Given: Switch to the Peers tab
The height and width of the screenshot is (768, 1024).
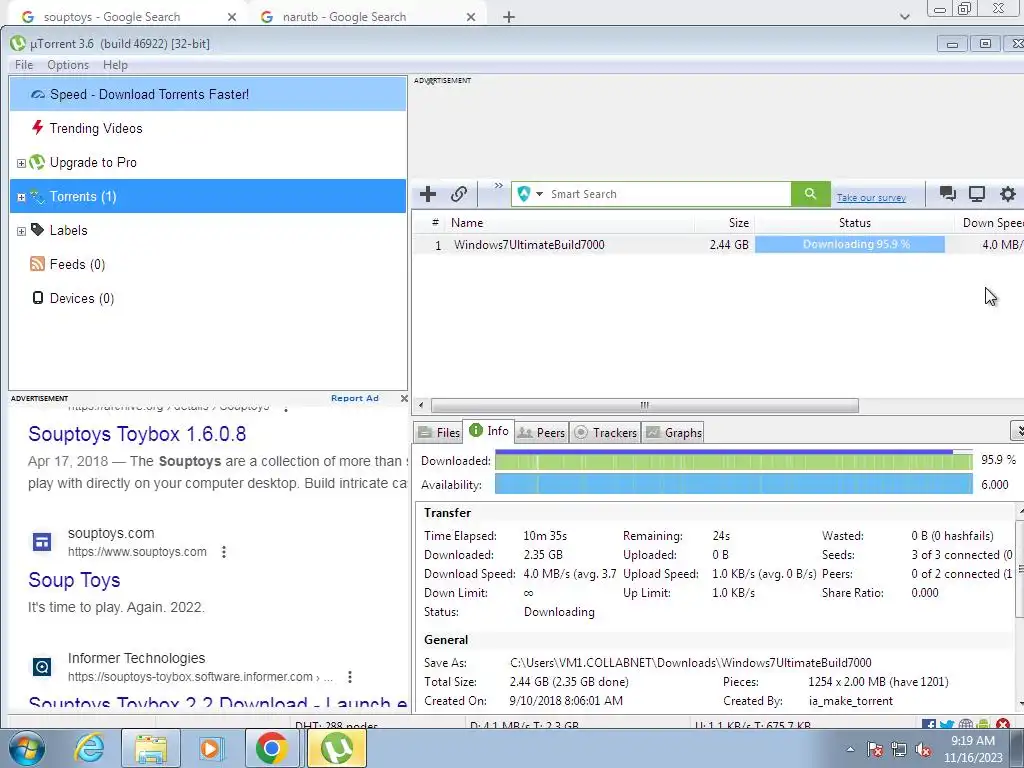Looking at the screenshot, I should [541, 432].
